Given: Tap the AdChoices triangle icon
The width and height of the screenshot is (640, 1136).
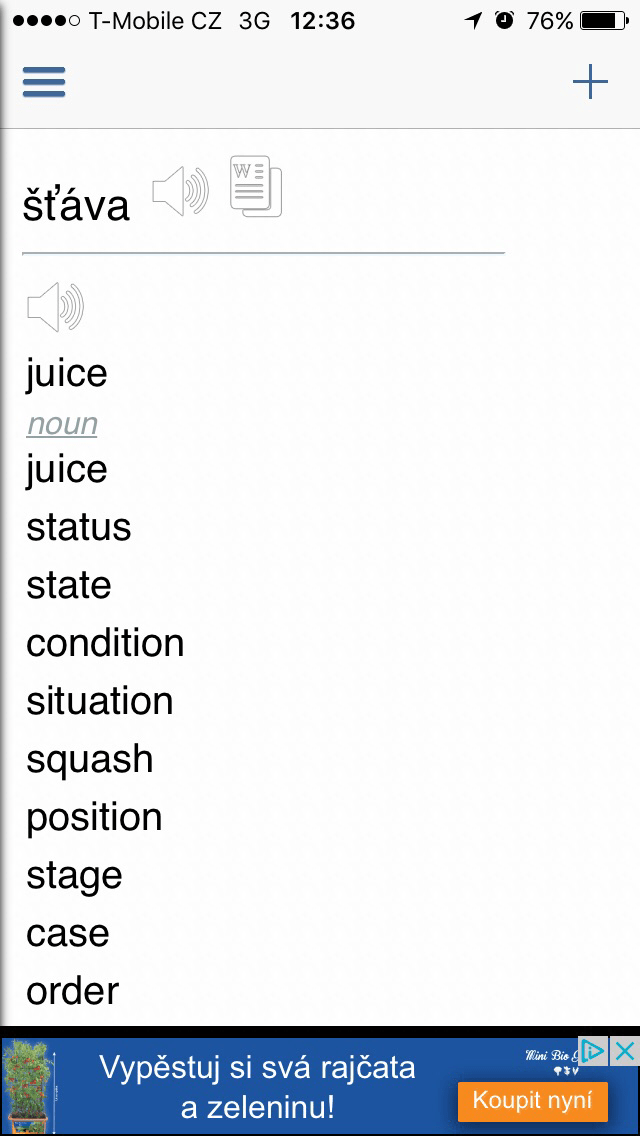Looking at the screenshot, I should [594, 1051].
